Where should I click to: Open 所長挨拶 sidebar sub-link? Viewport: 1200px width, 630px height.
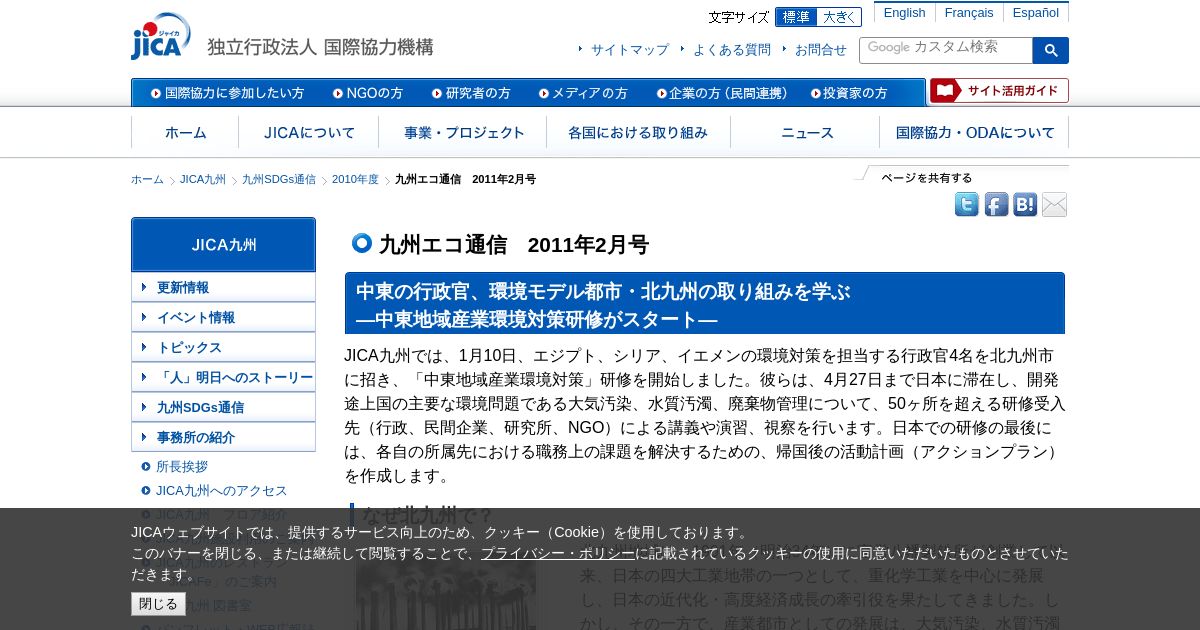[182, 467]
